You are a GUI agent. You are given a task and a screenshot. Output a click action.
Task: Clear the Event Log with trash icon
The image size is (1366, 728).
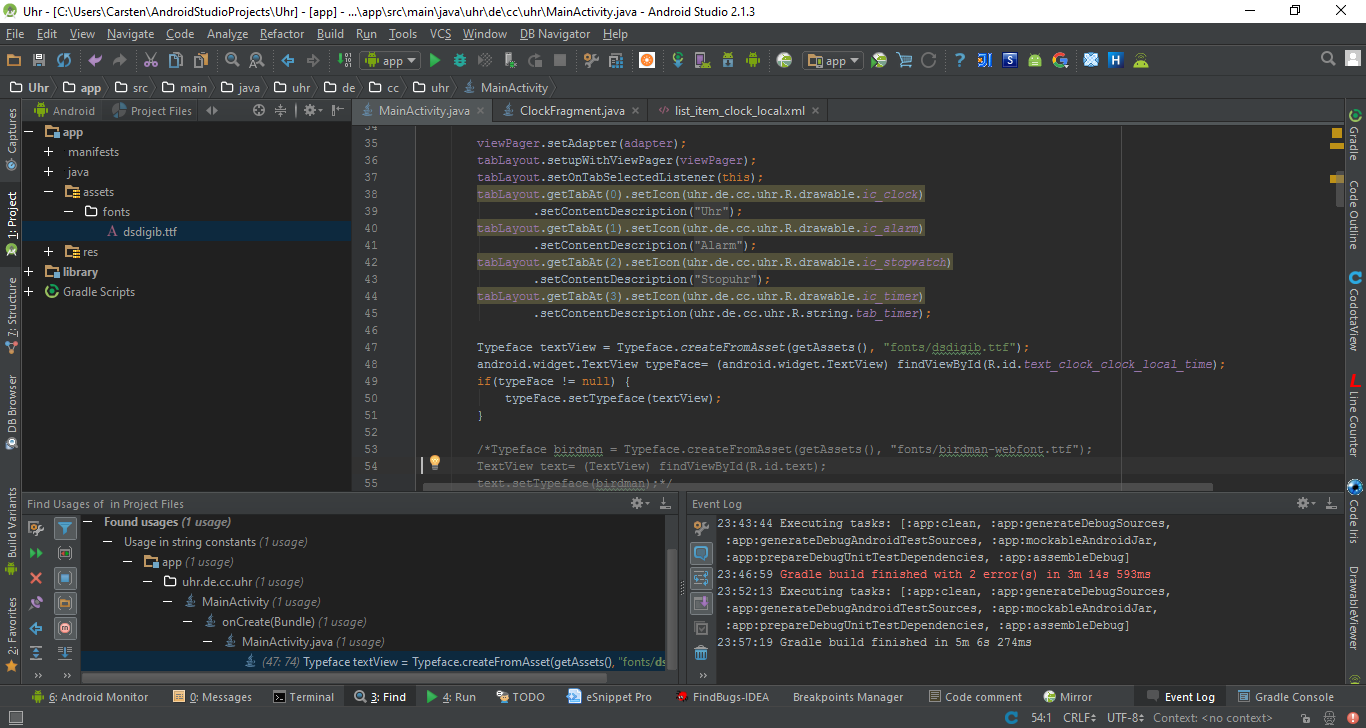(x=701, y=653)
